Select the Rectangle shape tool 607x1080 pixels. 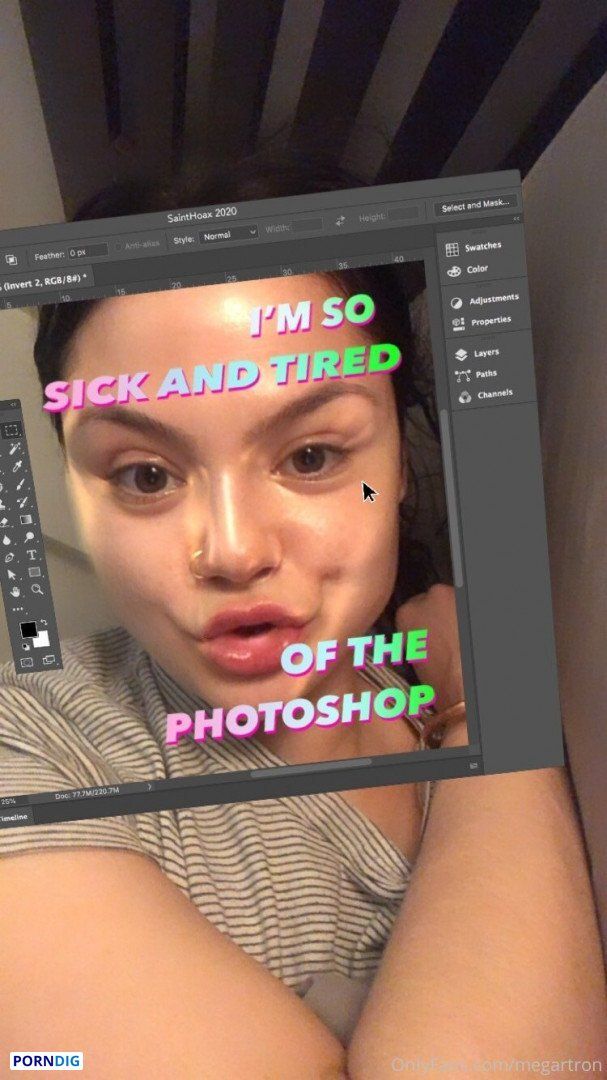click(x=34, y=572)
